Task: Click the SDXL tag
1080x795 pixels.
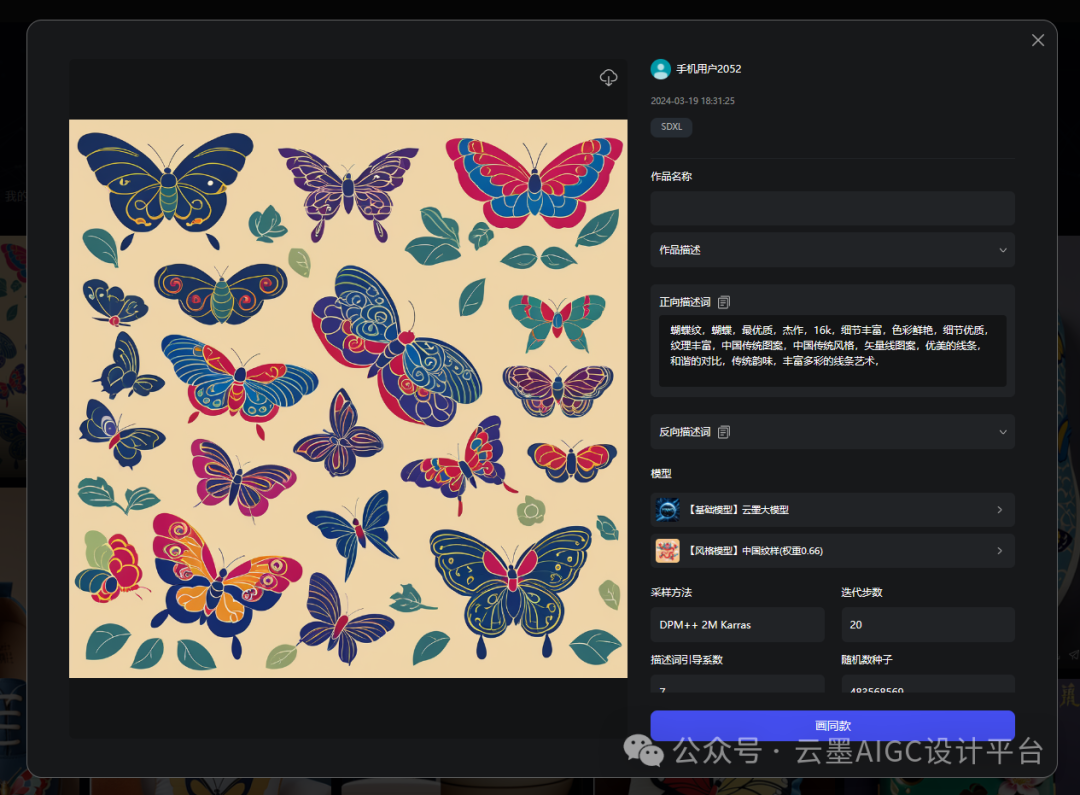Action: click(672, 127)
